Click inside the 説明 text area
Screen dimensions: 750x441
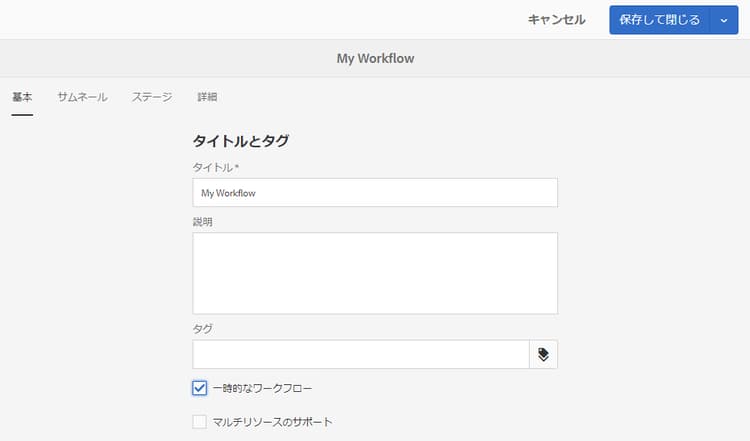coord(374,273)
